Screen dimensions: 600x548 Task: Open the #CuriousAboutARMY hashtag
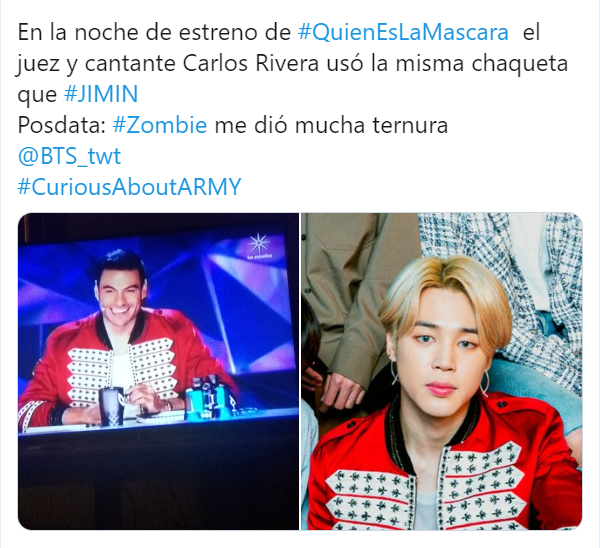[129, 187]
